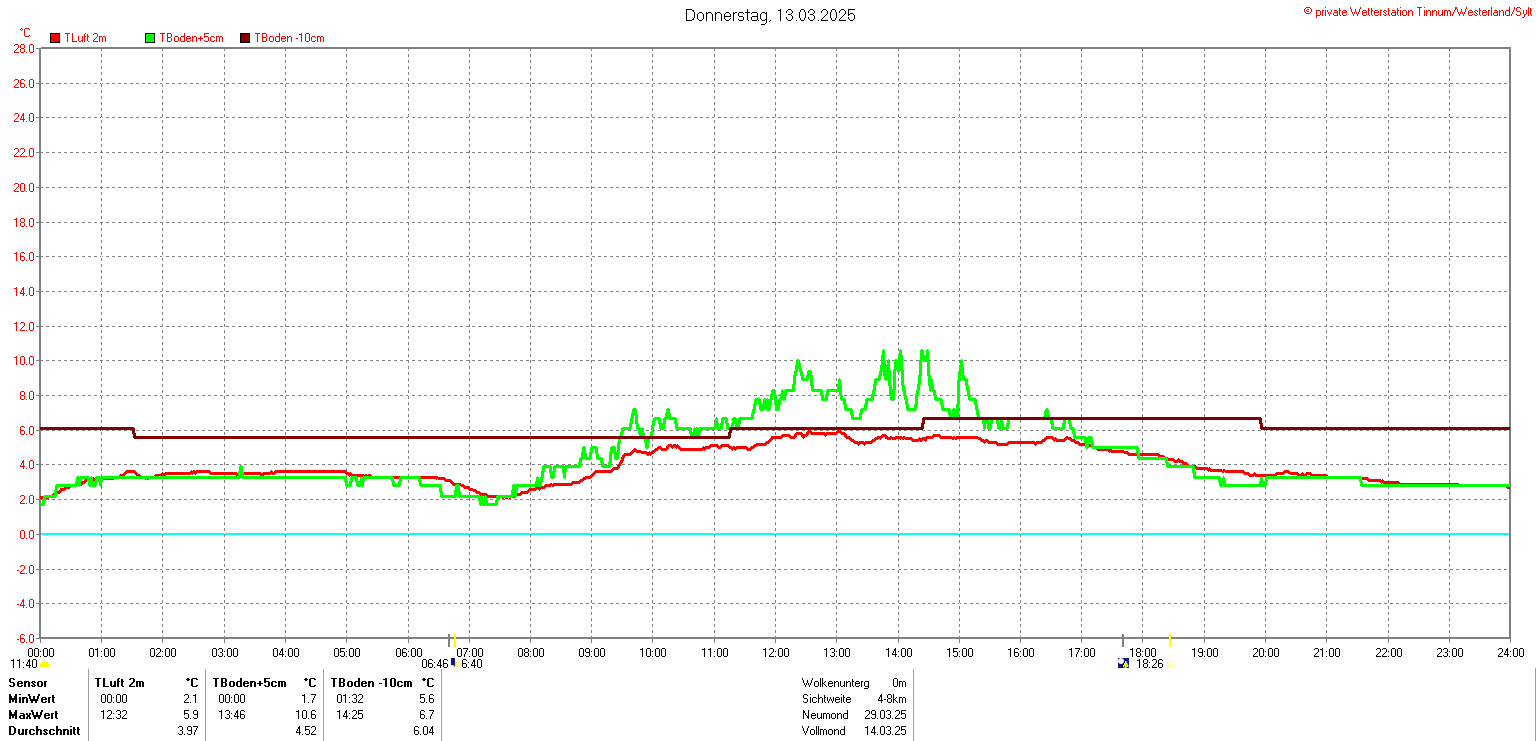Click the red TLuft 2m legend swatch
Screen dimensions: 1536x741
click(55, 38)
